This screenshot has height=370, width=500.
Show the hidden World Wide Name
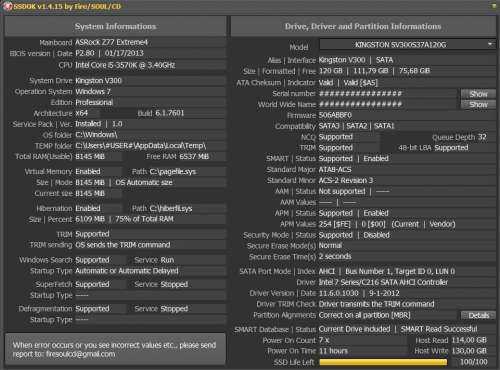478,105
